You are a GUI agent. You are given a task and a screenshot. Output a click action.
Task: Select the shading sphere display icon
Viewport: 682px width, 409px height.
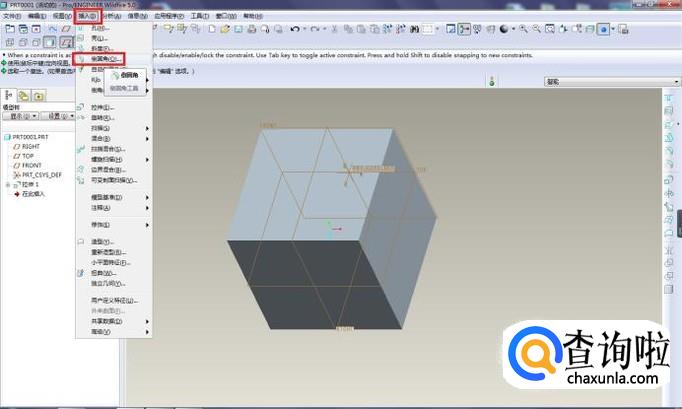[x=504, y=29]
